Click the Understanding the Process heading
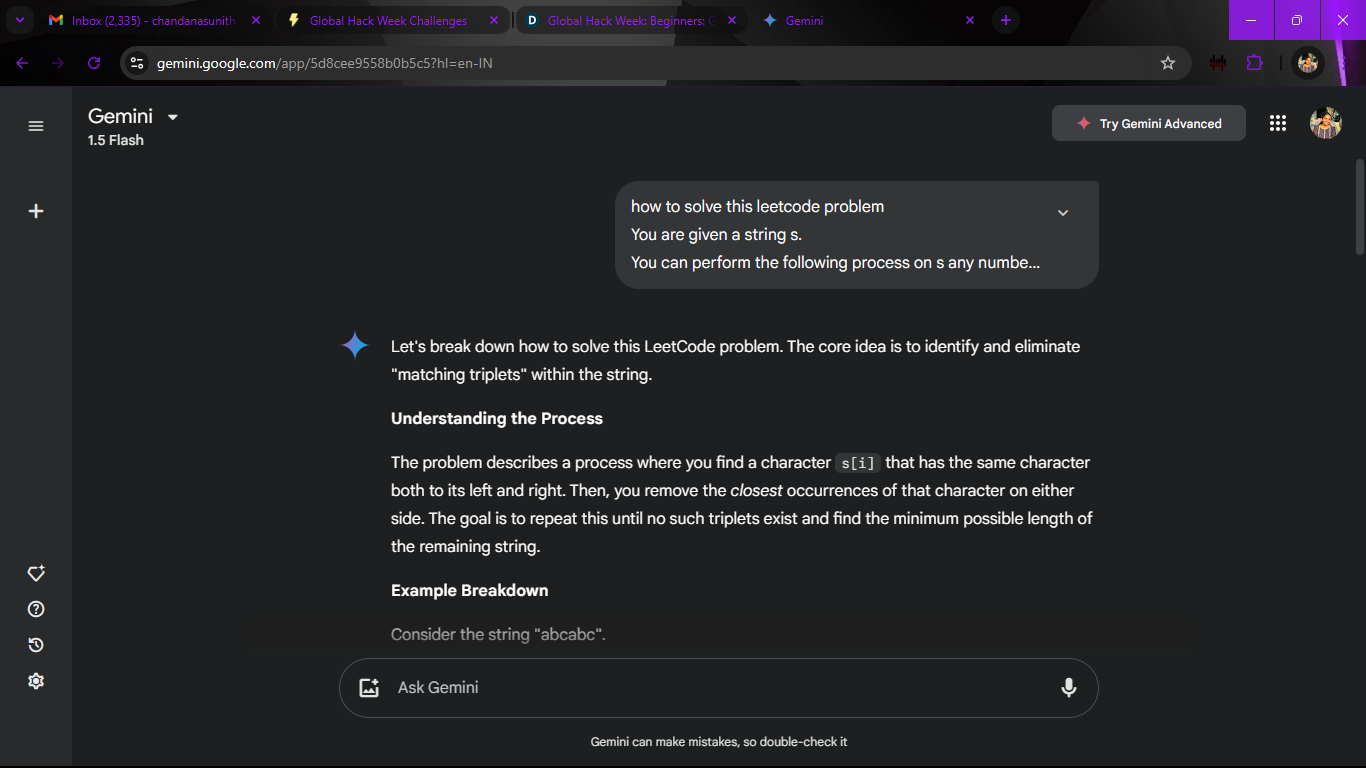 pyautogui.click(x=497, y=419)
